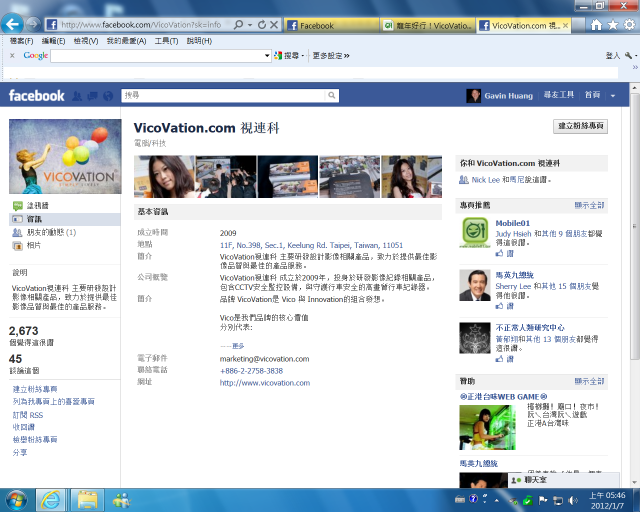Click the Internet Explorer taskbar icon
The height and width of the screenshot is (512, 640).
pyautogui.click(x=51, y=500)
